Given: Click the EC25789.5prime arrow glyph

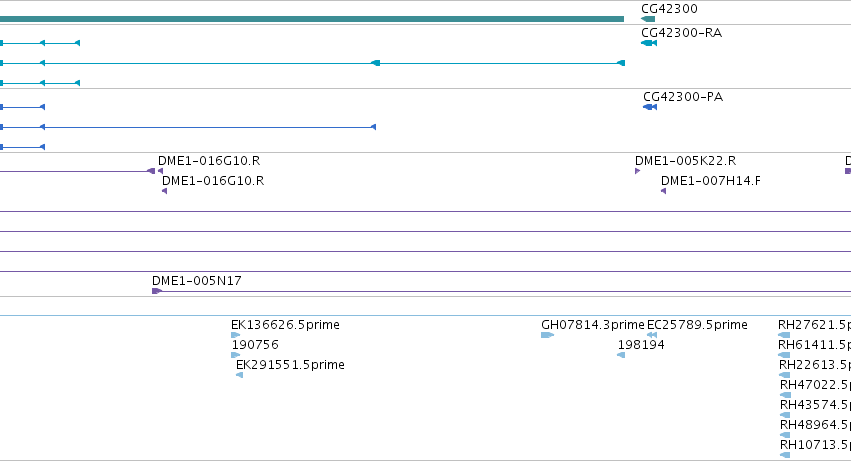Looking at the screenshot, I should (x=652, y=335).
